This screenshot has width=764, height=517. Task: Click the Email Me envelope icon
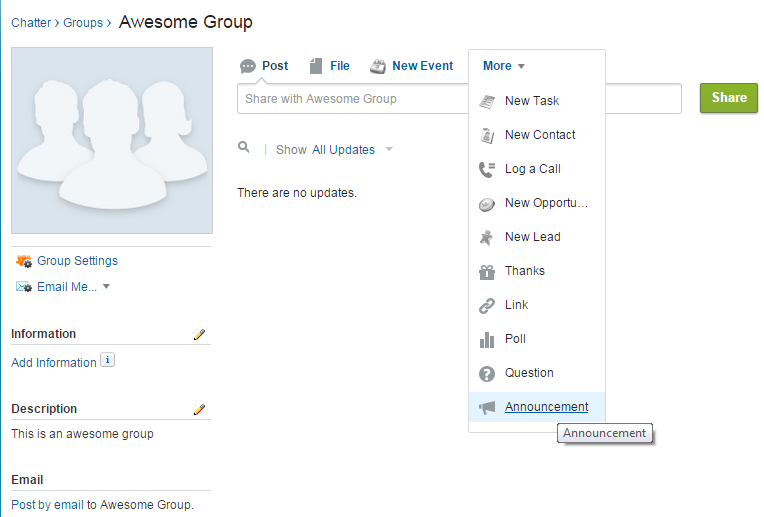[24, 287]
